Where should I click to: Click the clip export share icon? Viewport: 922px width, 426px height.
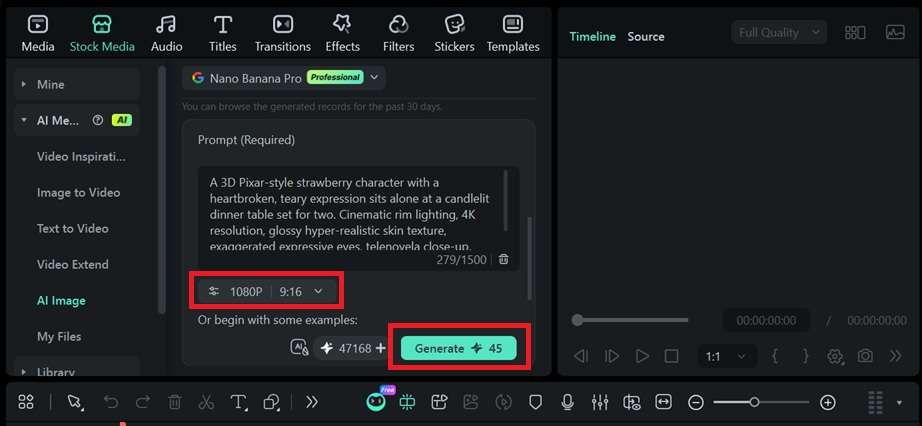coord(439,402)
